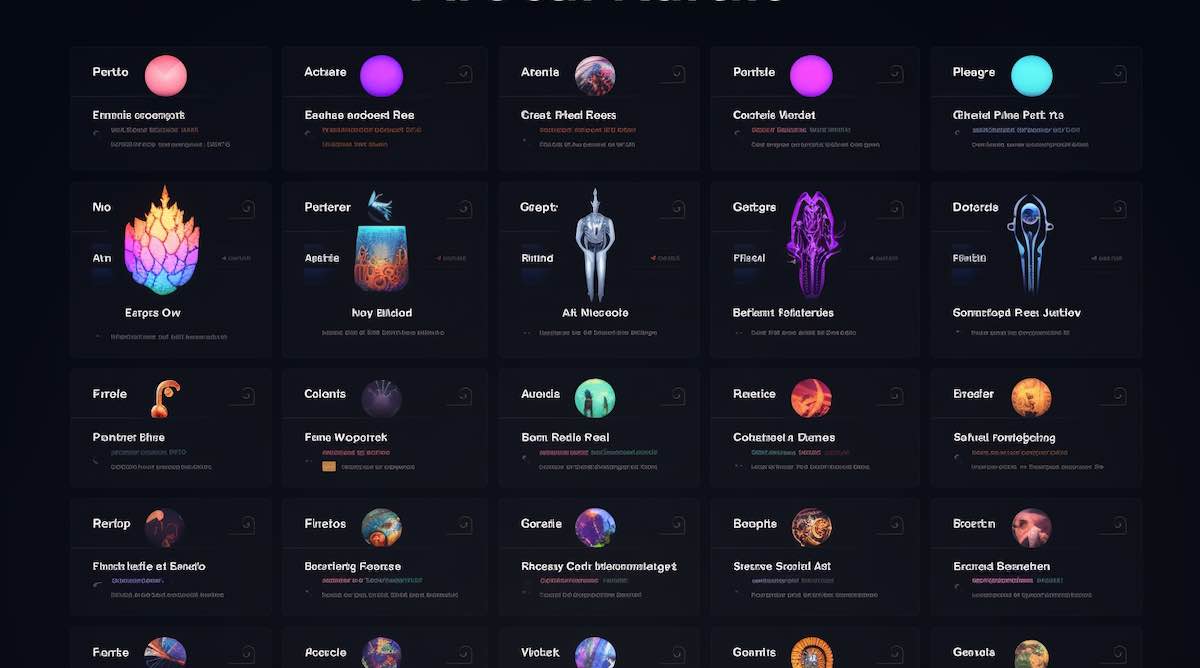Open the Coharsaela Dames title link
Screen dimensions: 1200x668
pyautogui.click(x=784, y=437)
